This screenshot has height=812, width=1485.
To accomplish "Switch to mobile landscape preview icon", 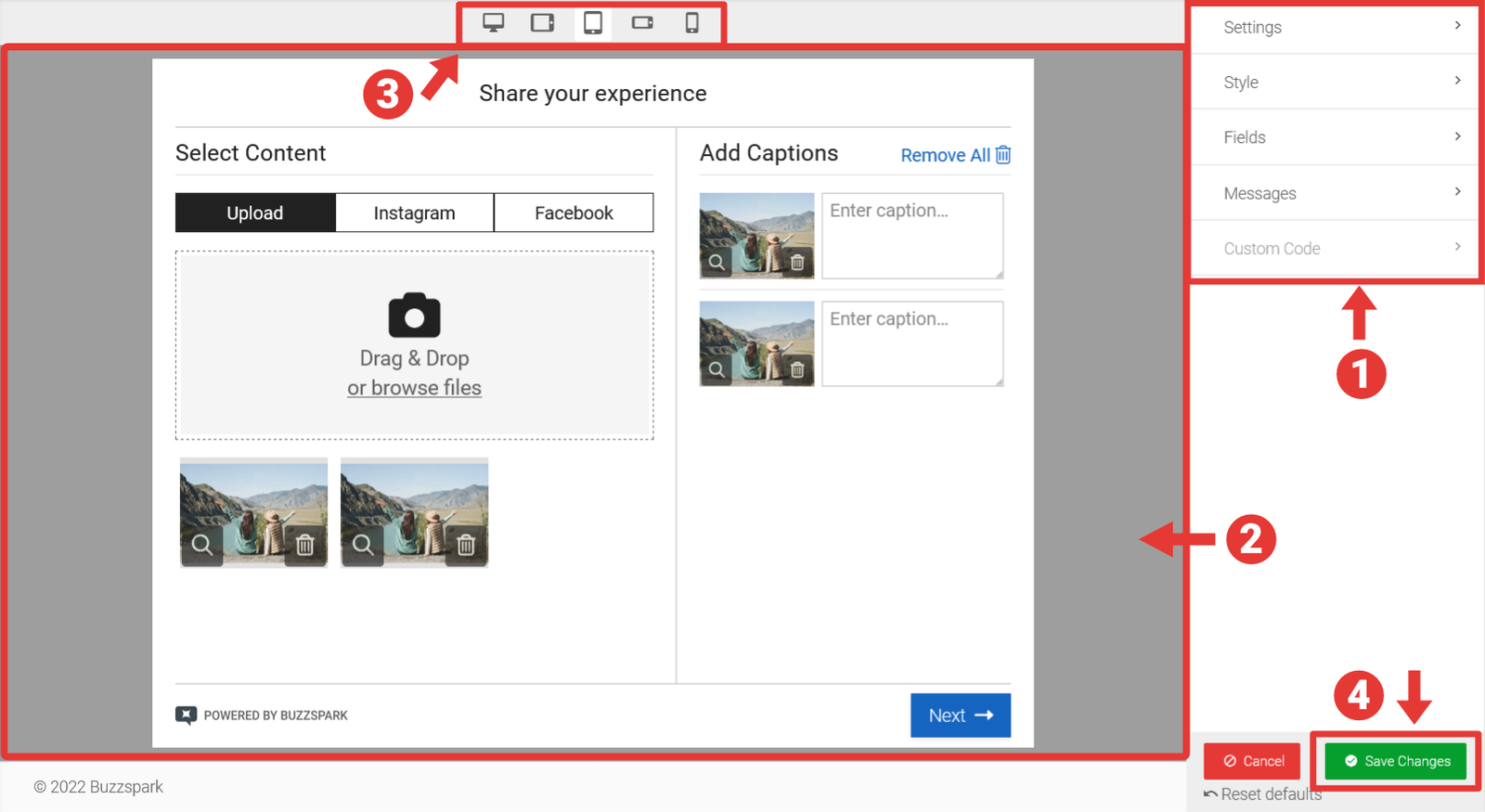I will click(x=642, y=23).
